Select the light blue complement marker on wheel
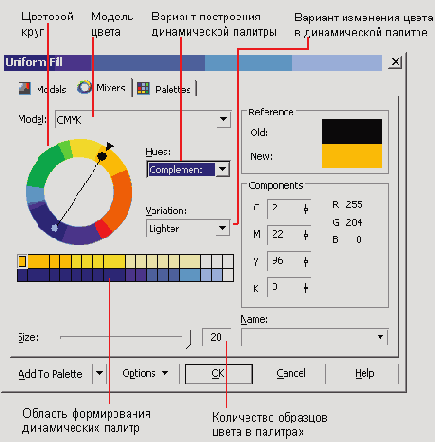The width and height of the screenshot is (435, 442). click(x=54, y=228)
